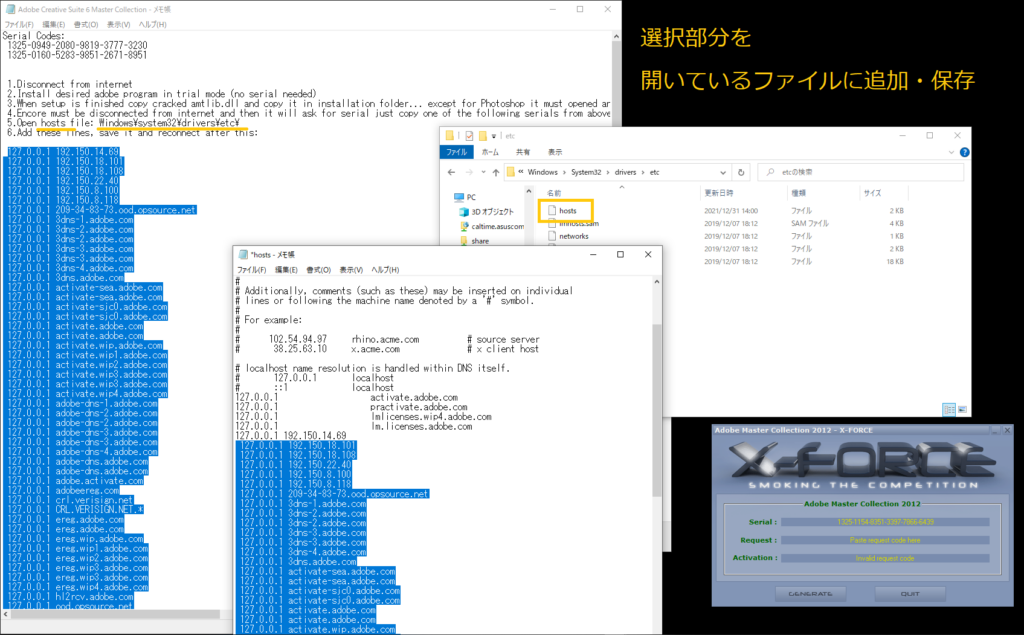Click the scroll up arrow in Explorer navigation pane
This screenshot has width=1024, height=635.
(528, 191)
